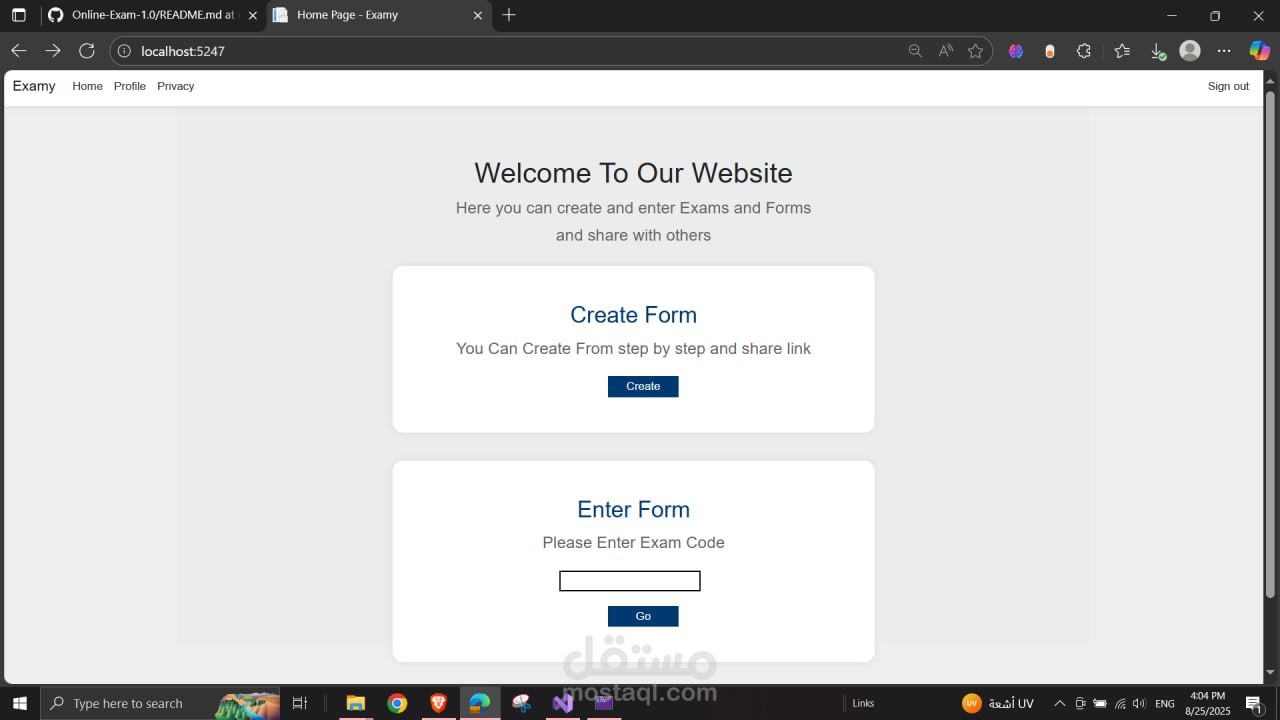Click the page vertical scrollbar

pyautogui.click(x=1270, y=379)
